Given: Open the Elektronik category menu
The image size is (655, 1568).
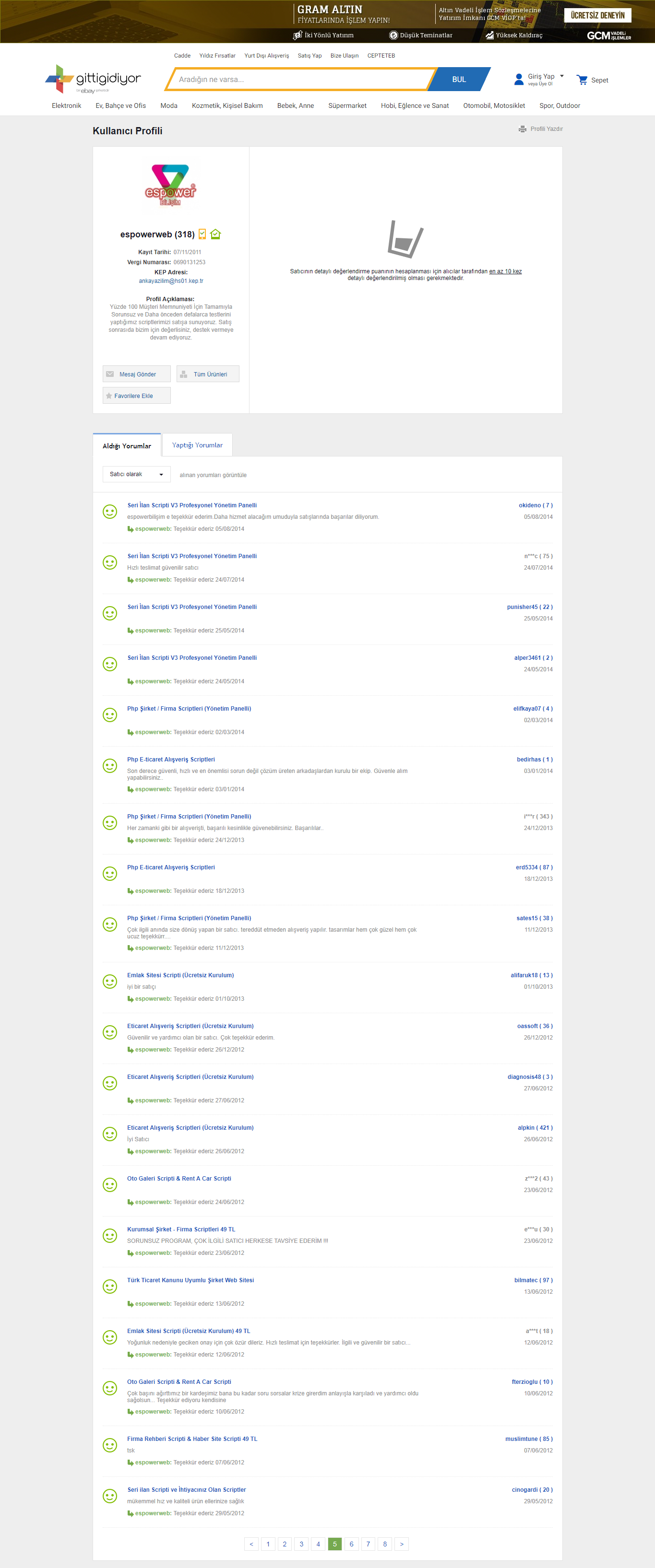Looking at the screenshot, I should point(66,105).
